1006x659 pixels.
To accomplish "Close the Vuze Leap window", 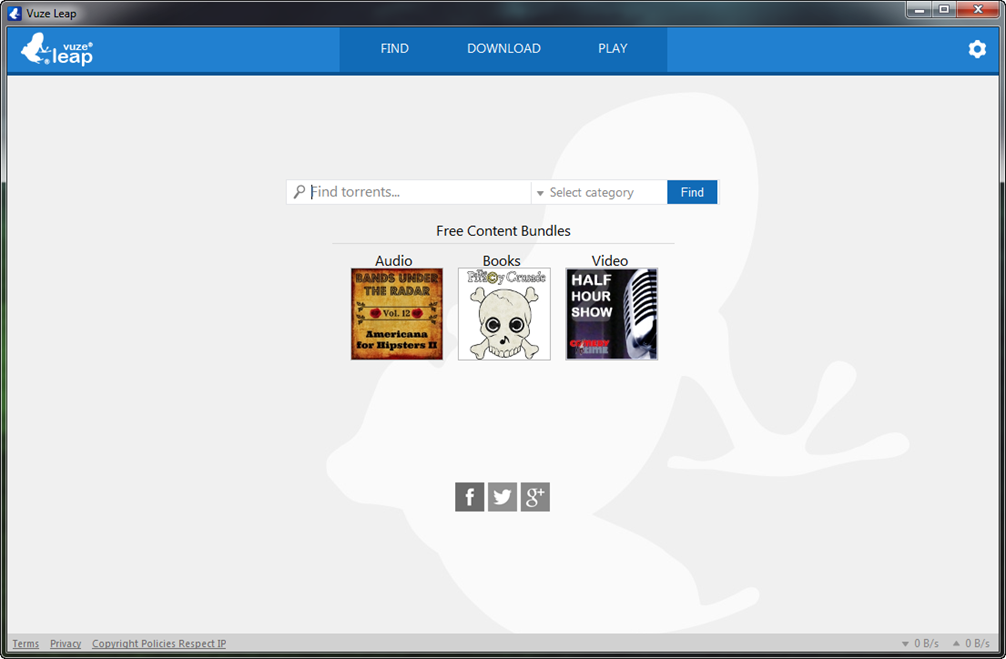I will click(x=978, y=10).
